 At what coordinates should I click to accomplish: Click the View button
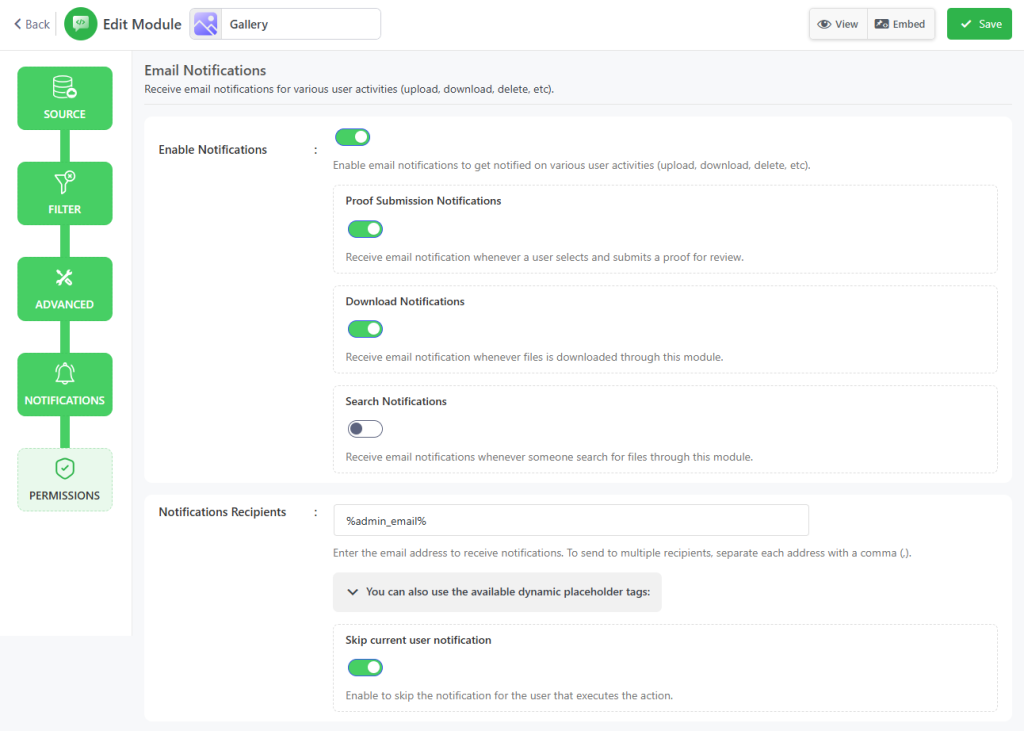[x=838, y=24]
